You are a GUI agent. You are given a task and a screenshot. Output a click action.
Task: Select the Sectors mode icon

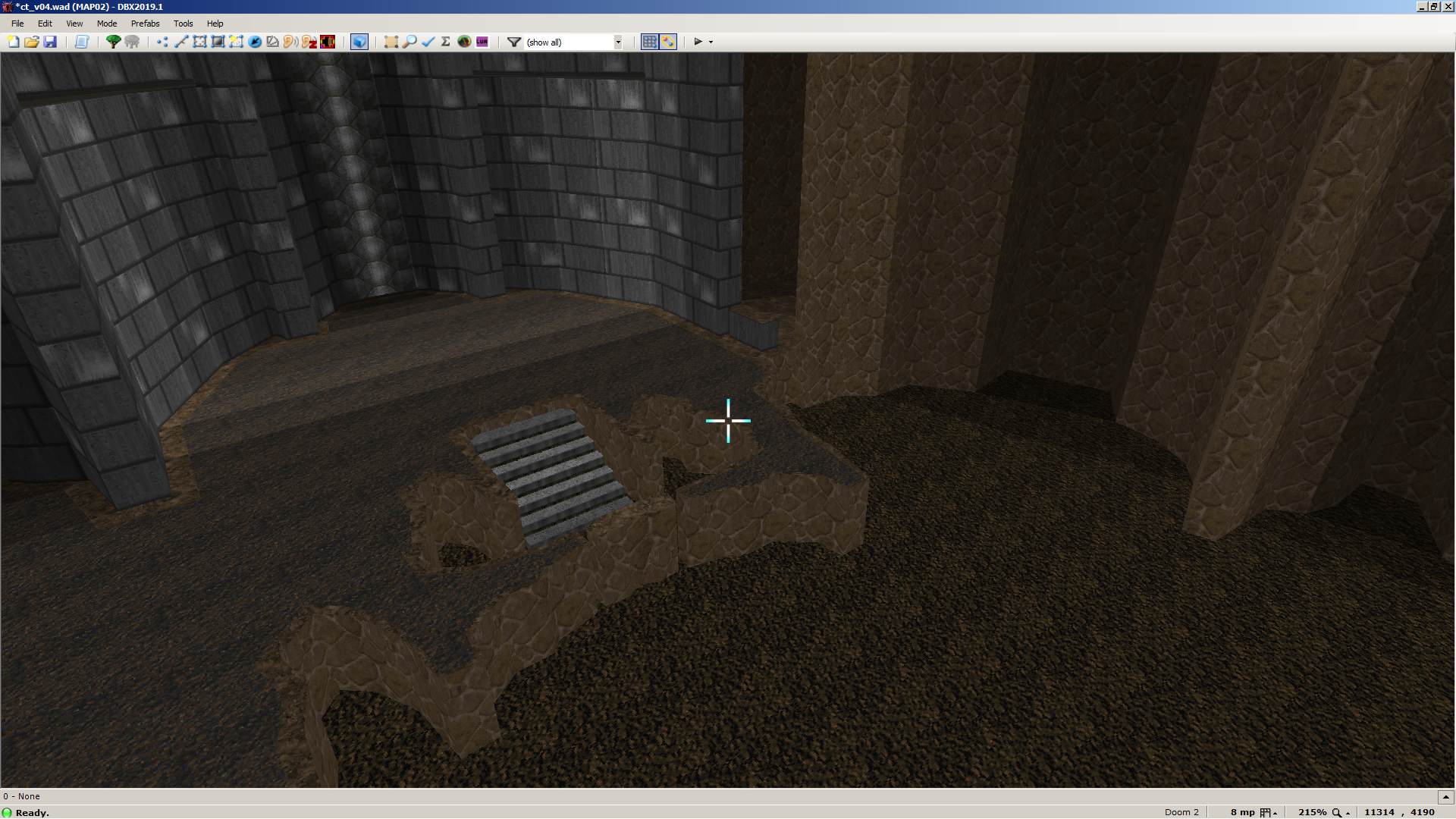(x=199, y=42)
